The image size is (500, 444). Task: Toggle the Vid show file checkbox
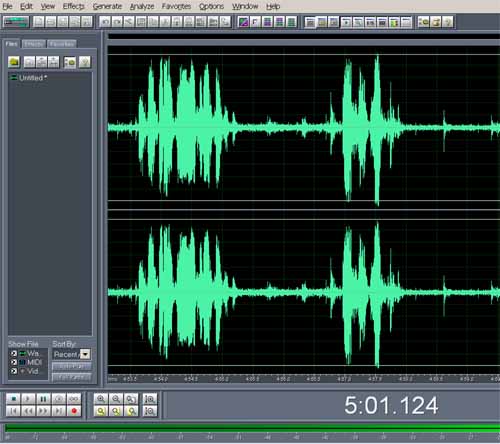14,371
